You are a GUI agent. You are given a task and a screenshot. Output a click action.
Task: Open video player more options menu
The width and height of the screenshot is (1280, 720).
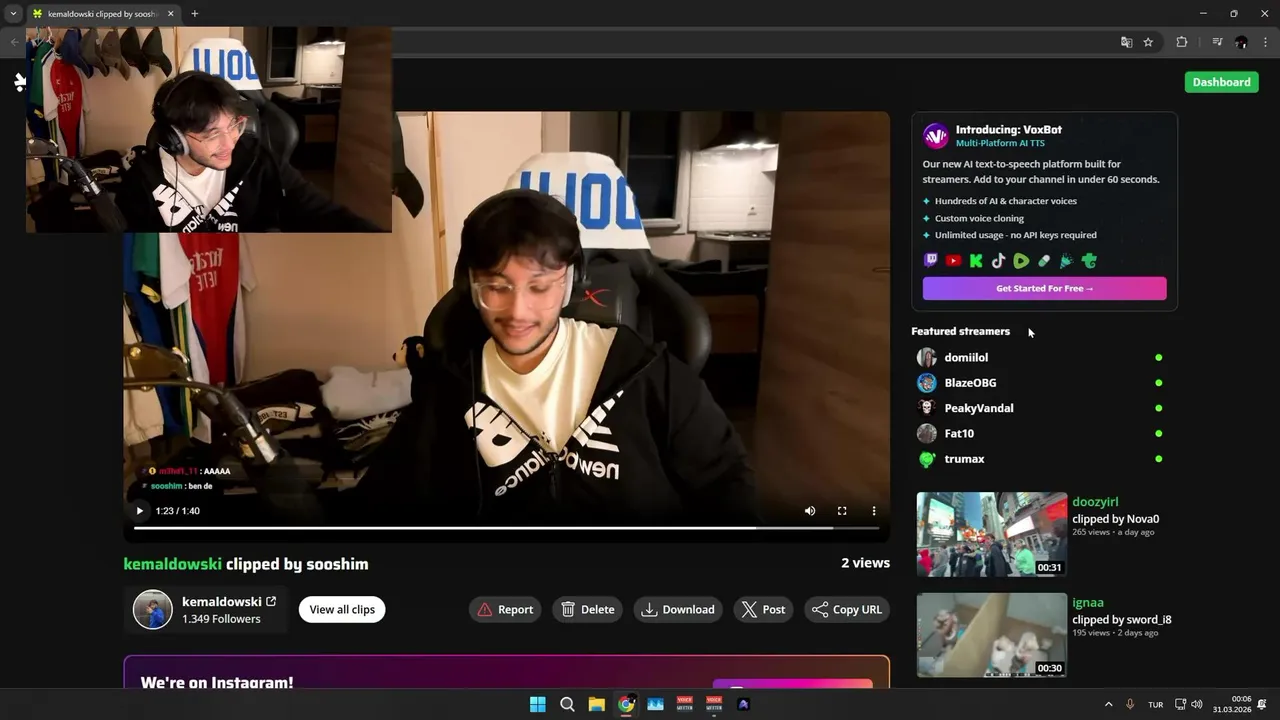point(874,511)
